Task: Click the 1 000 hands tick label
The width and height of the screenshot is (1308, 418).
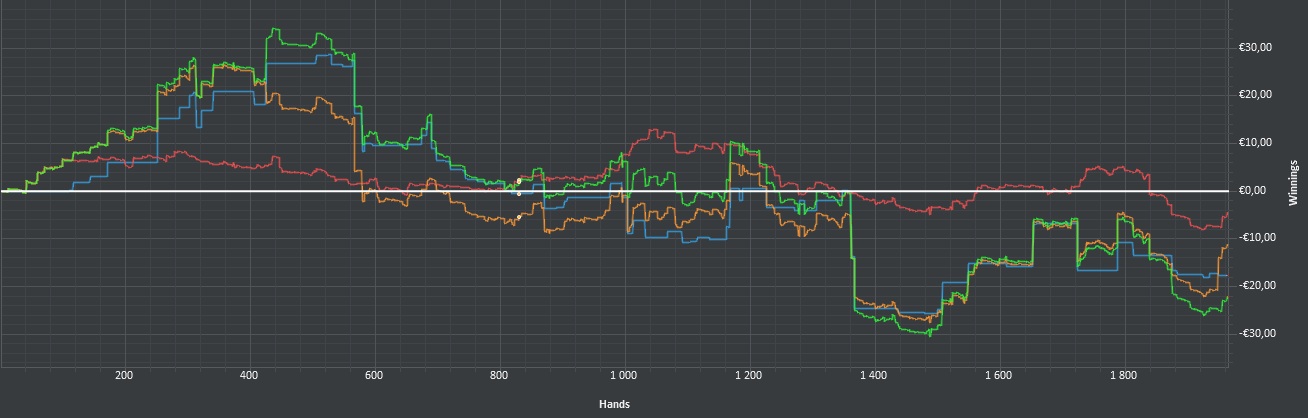Action: click(623, 377)
